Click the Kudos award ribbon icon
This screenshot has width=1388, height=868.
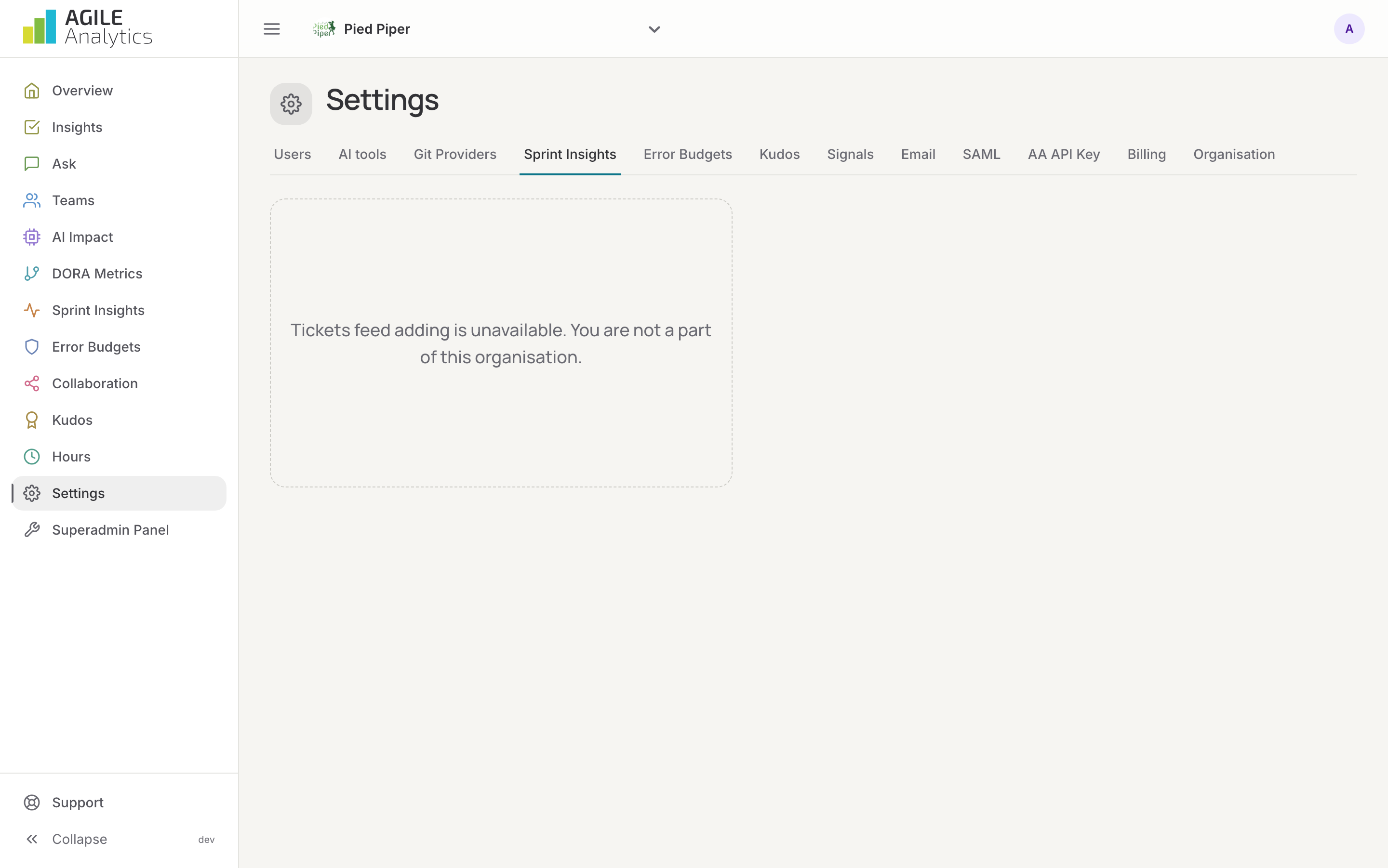tap(32, 420)
